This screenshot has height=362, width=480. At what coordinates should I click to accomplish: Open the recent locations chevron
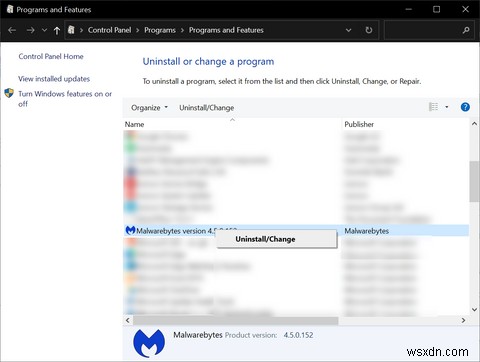(x=44, y=30)
